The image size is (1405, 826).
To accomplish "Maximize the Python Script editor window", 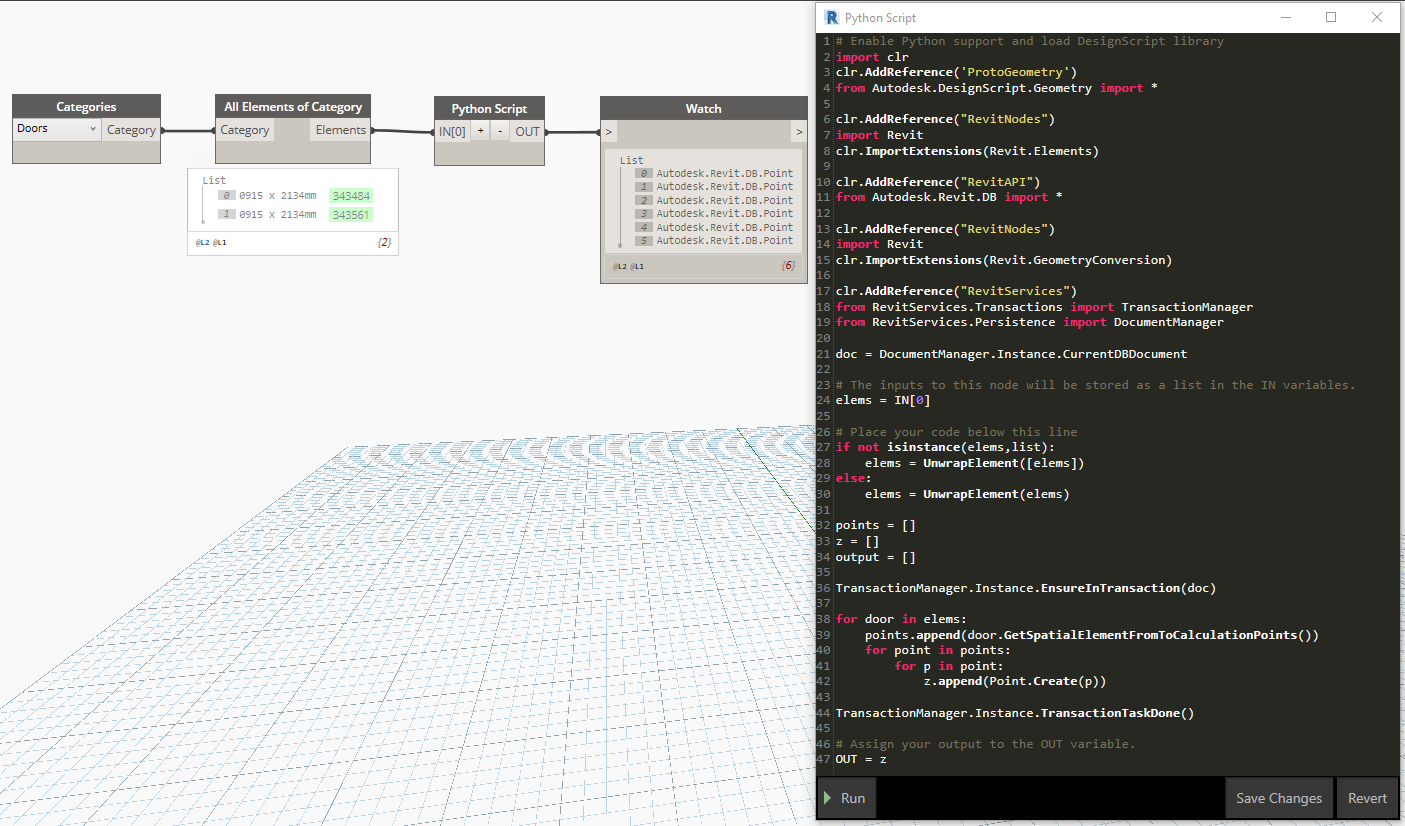I will pos(1331,17).
